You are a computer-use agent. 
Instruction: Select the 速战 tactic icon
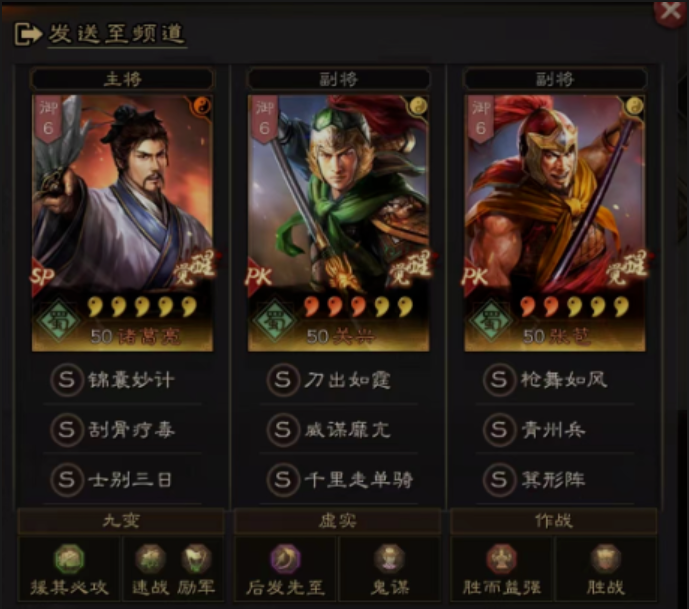point(150,558)
